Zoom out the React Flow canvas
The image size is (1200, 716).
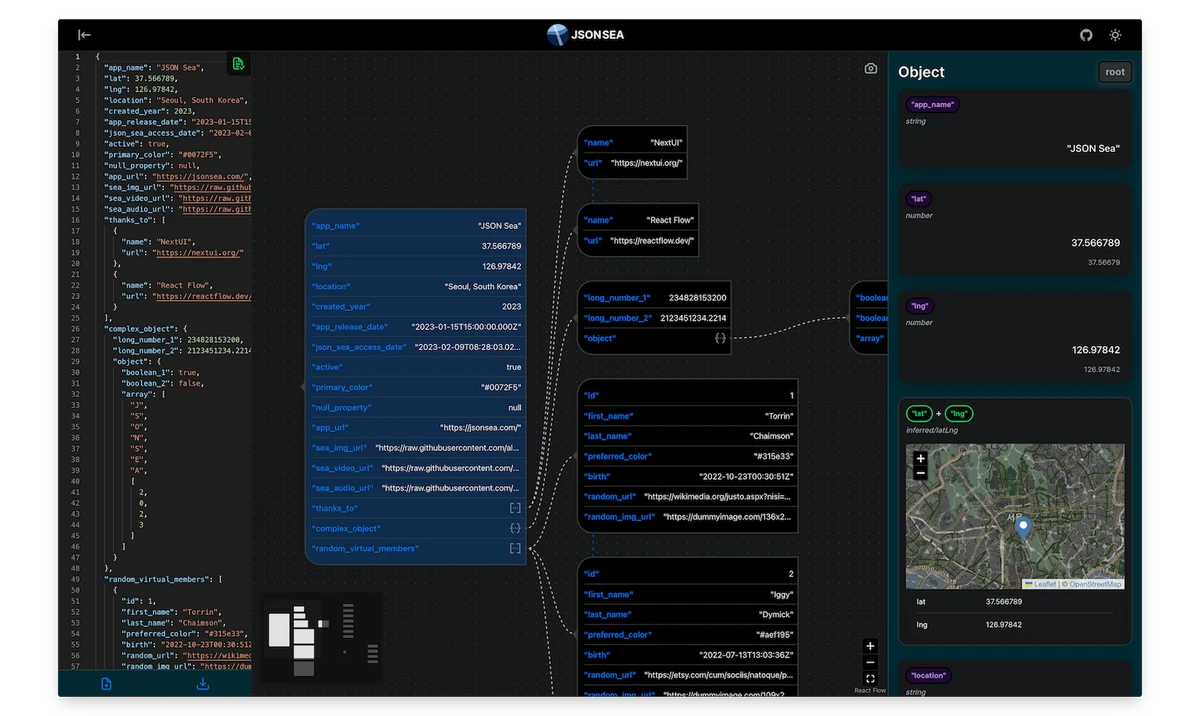pos(870,662)
